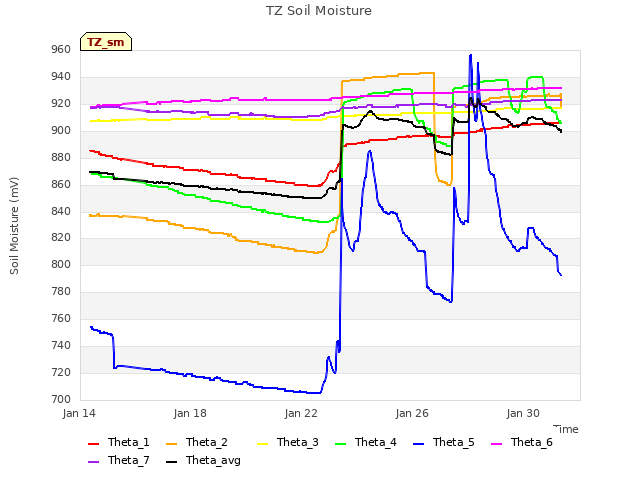Click the orange Theta_2 plateau near 940
640x480 pixels.
[388, 76]
